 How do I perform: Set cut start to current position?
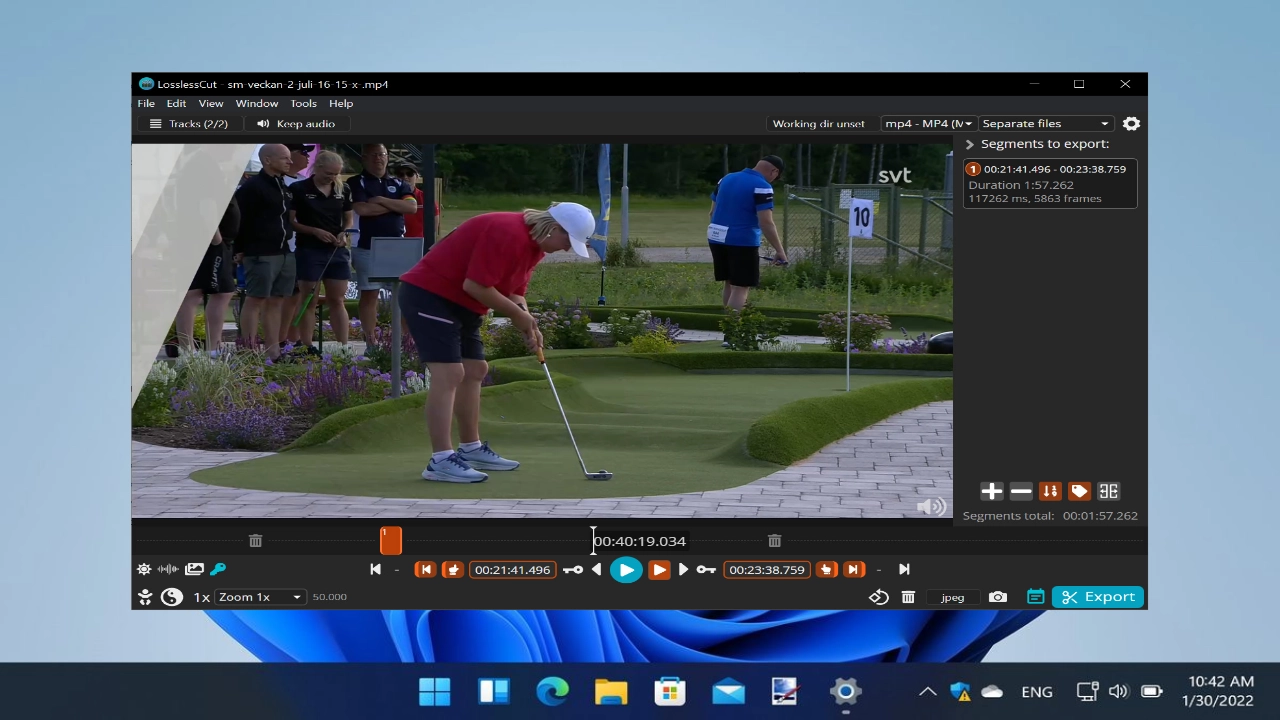[x=453, y=569]
